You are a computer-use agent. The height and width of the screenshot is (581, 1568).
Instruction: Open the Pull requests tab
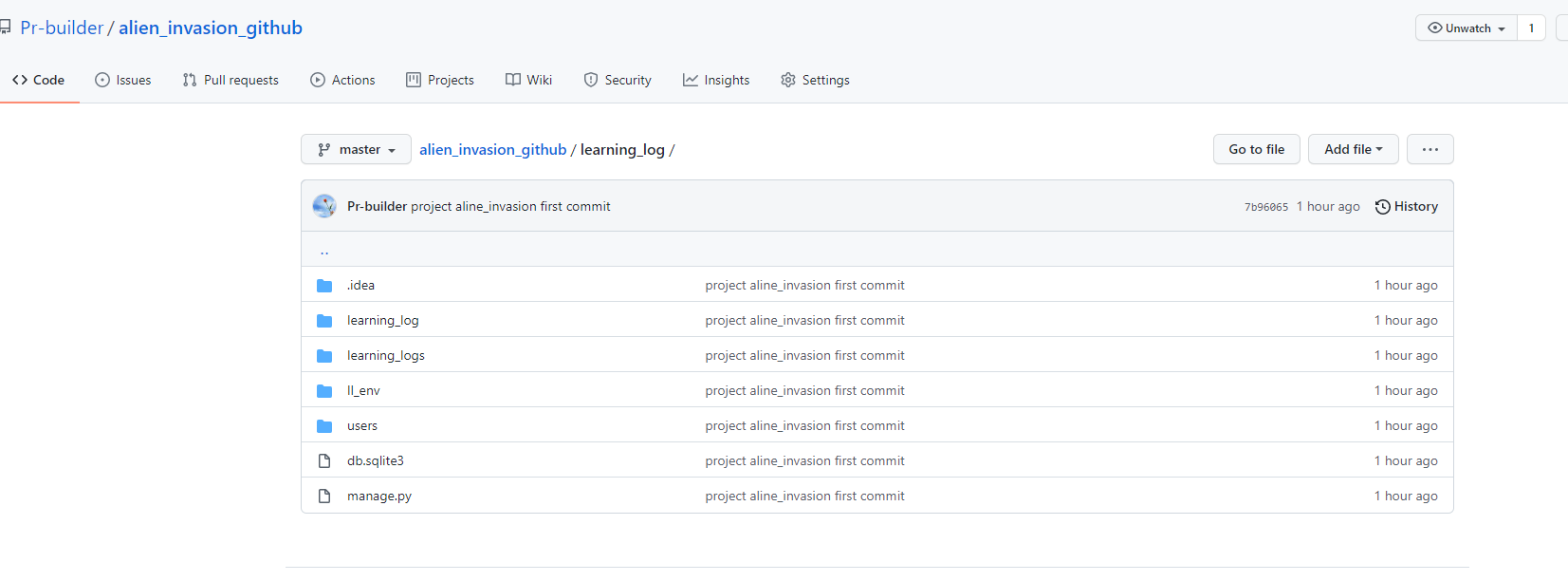pos(231,80)
